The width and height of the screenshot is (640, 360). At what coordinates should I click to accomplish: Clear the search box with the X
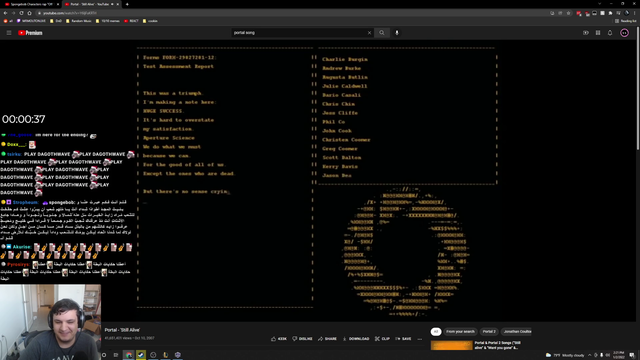tap(369, 33)
